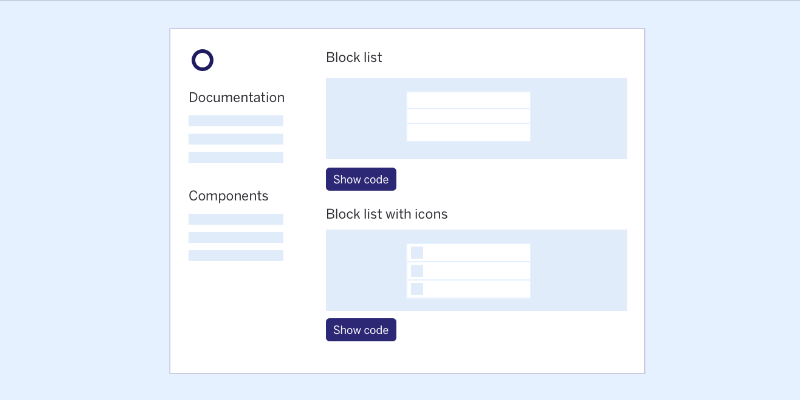The image size is (800, 400).
Task: Open the Documentation section heading
Action: 236,98
